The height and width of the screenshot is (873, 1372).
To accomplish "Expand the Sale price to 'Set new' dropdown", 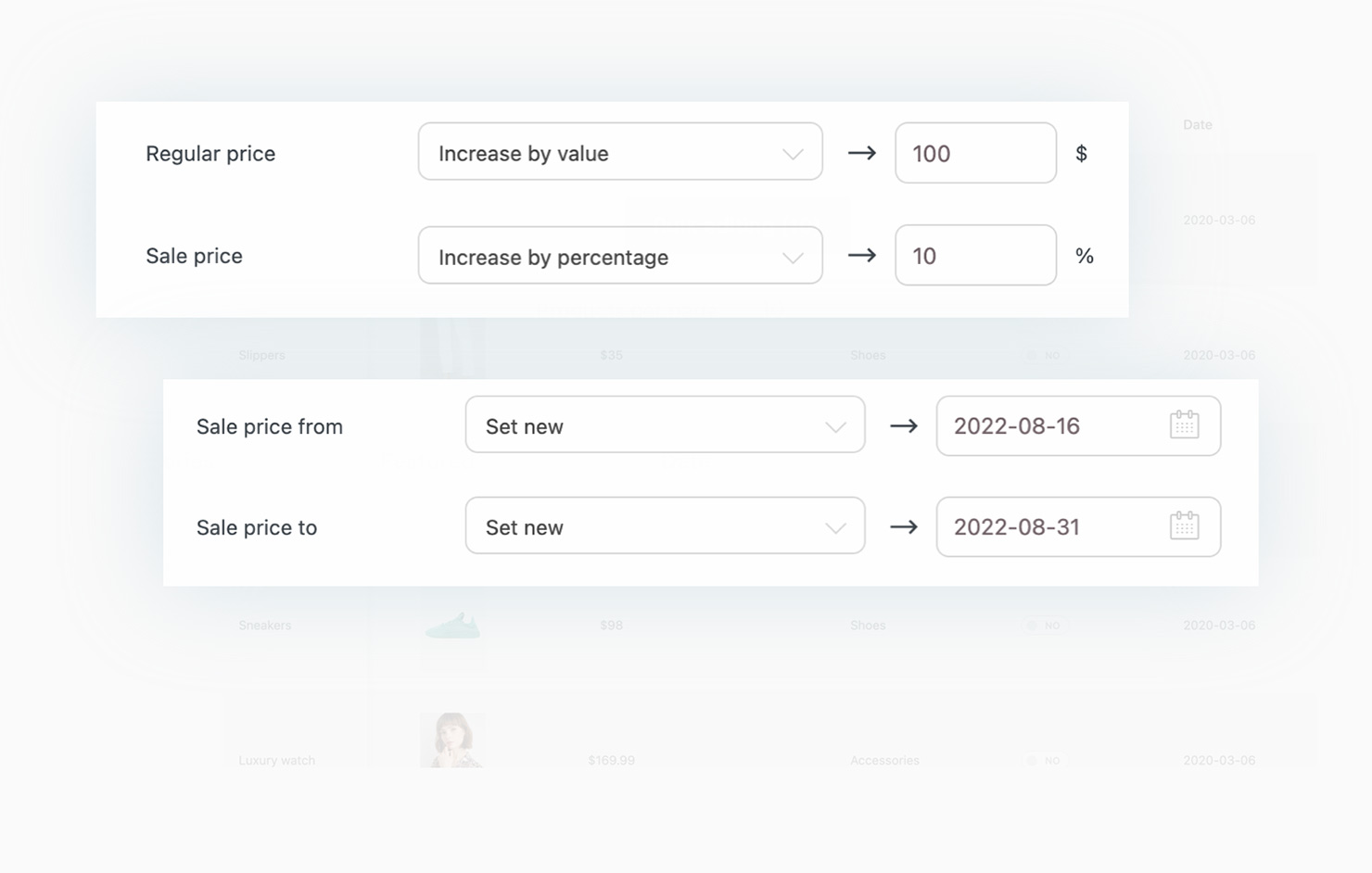I will pos(664,526).
